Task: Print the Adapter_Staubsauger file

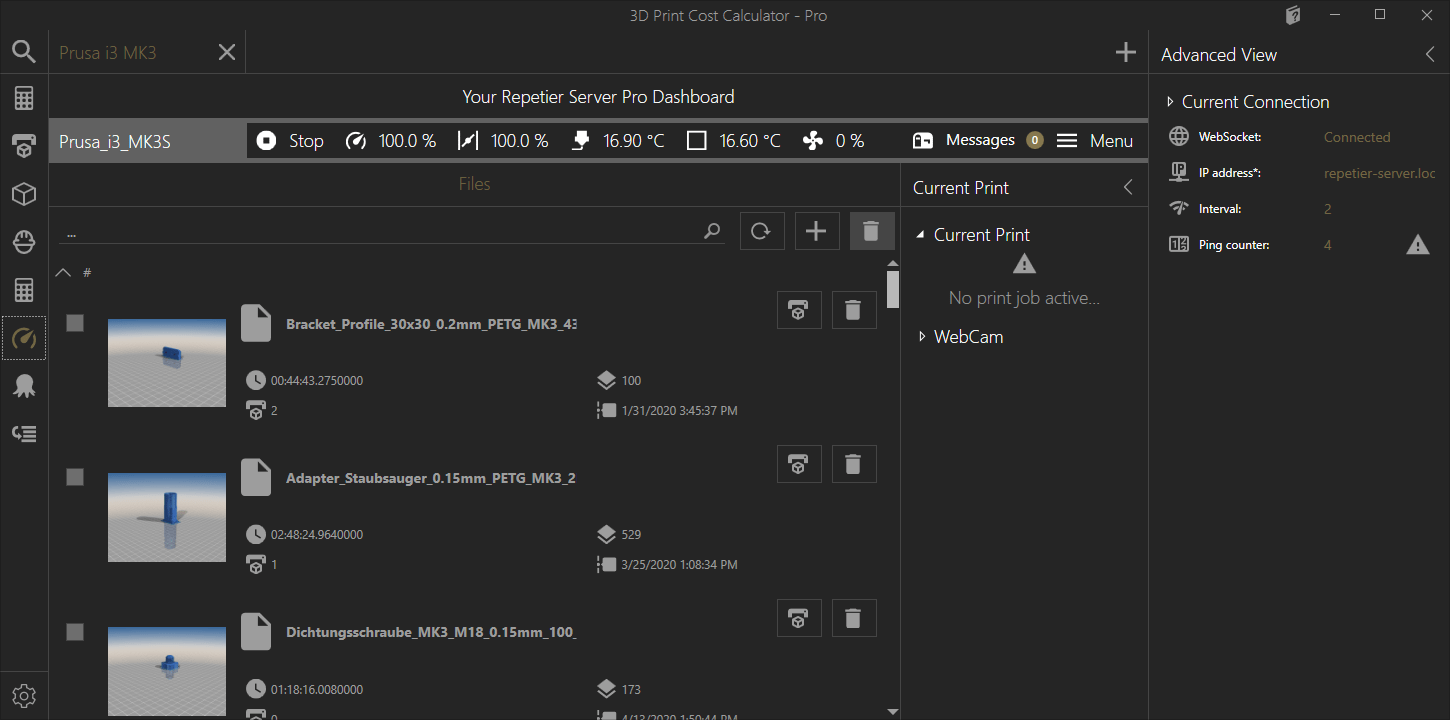Action: click(x=799, y=464)
